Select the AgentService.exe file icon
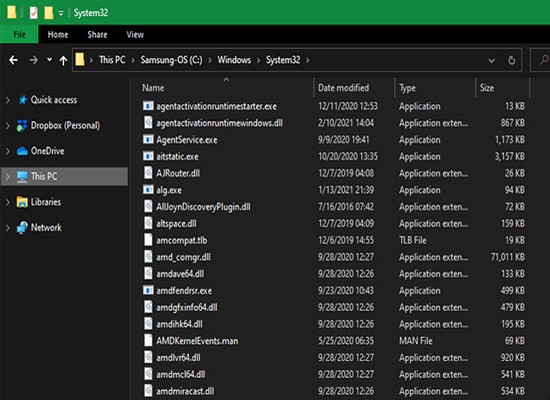Image resolution: width=550 pixels, height=400 pixels. [148, 140]
